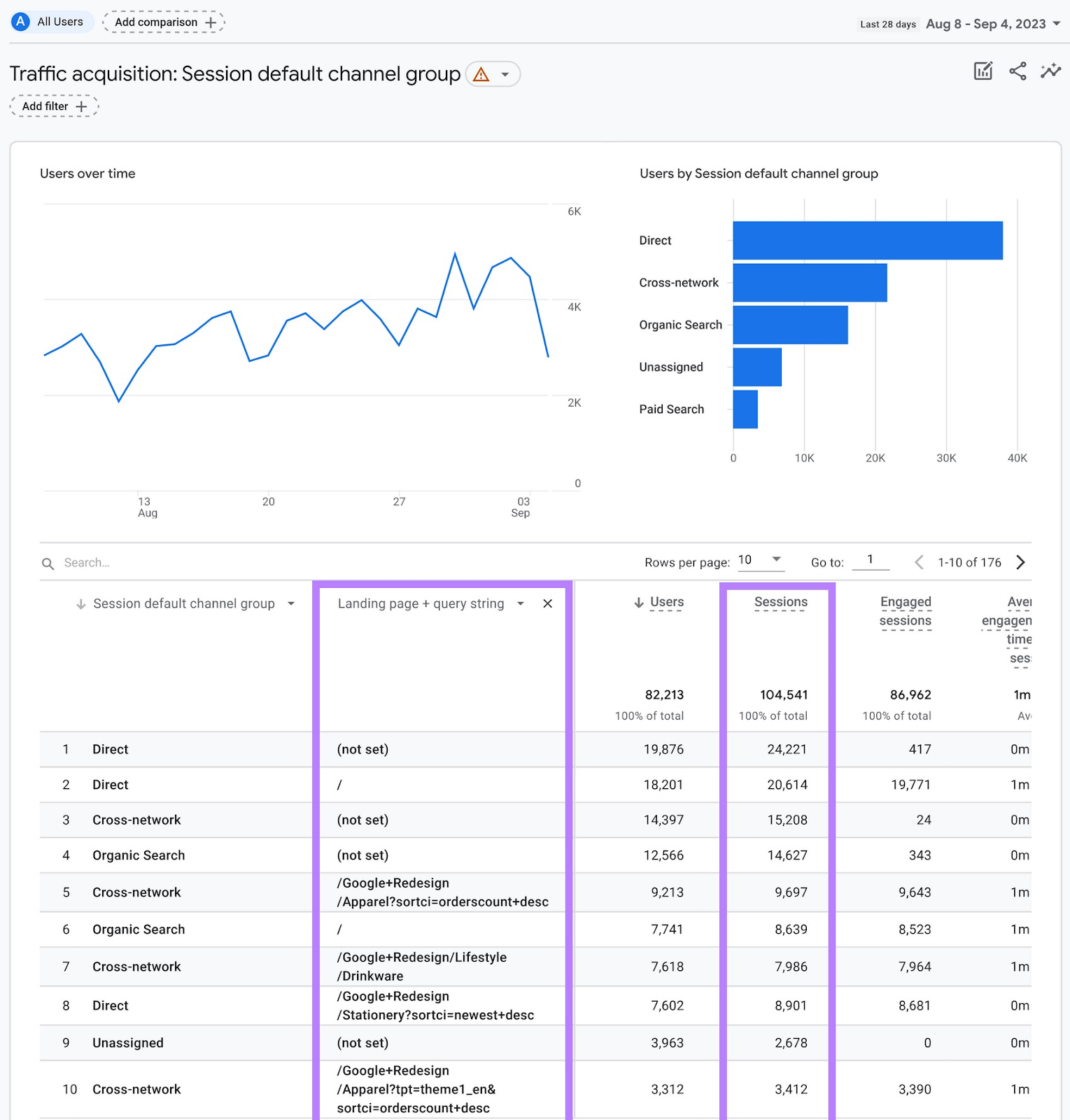This screenshot has height=1120, width=1070.
Task: Click sessions value 2,678 in row 9
Action: [x=791, y=1043]
